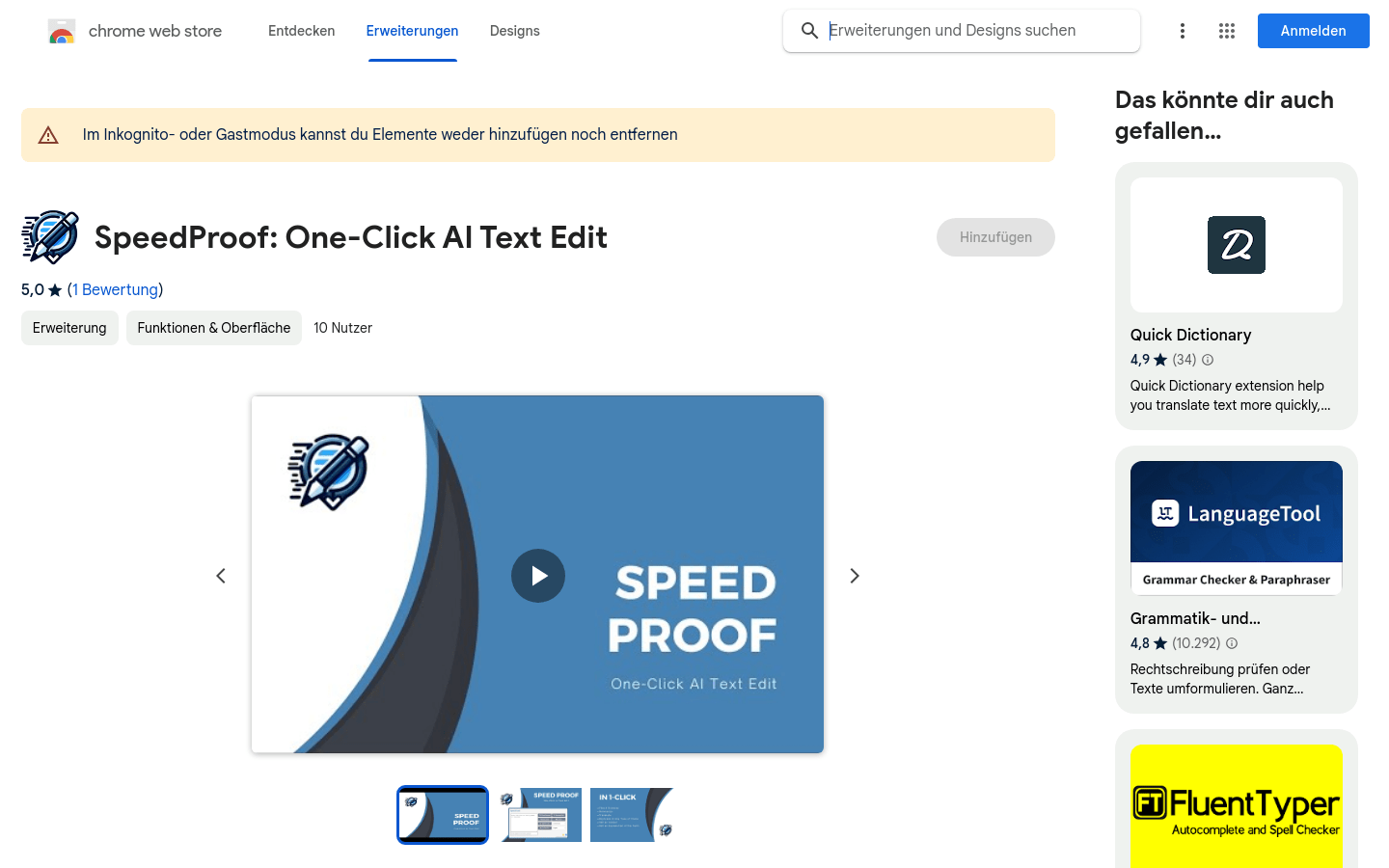1389x868 pixels.
Task: Play the SpeedProof promo video
Action: (x=538, y=576)
